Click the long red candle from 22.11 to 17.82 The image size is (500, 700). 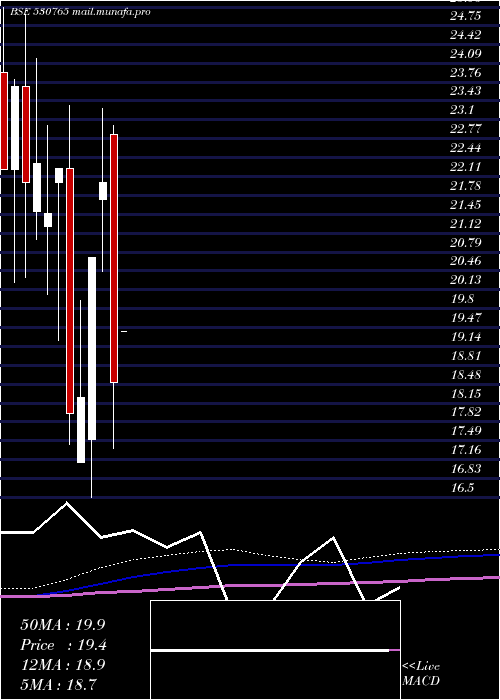[x=70, y=291]
